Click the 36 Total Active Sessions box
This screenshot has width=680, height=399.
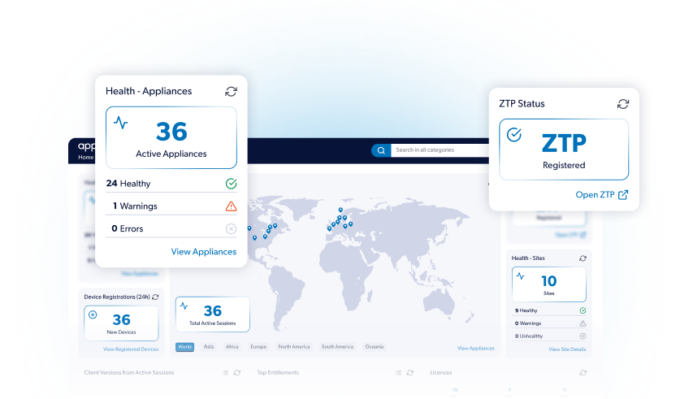point(212,314)
